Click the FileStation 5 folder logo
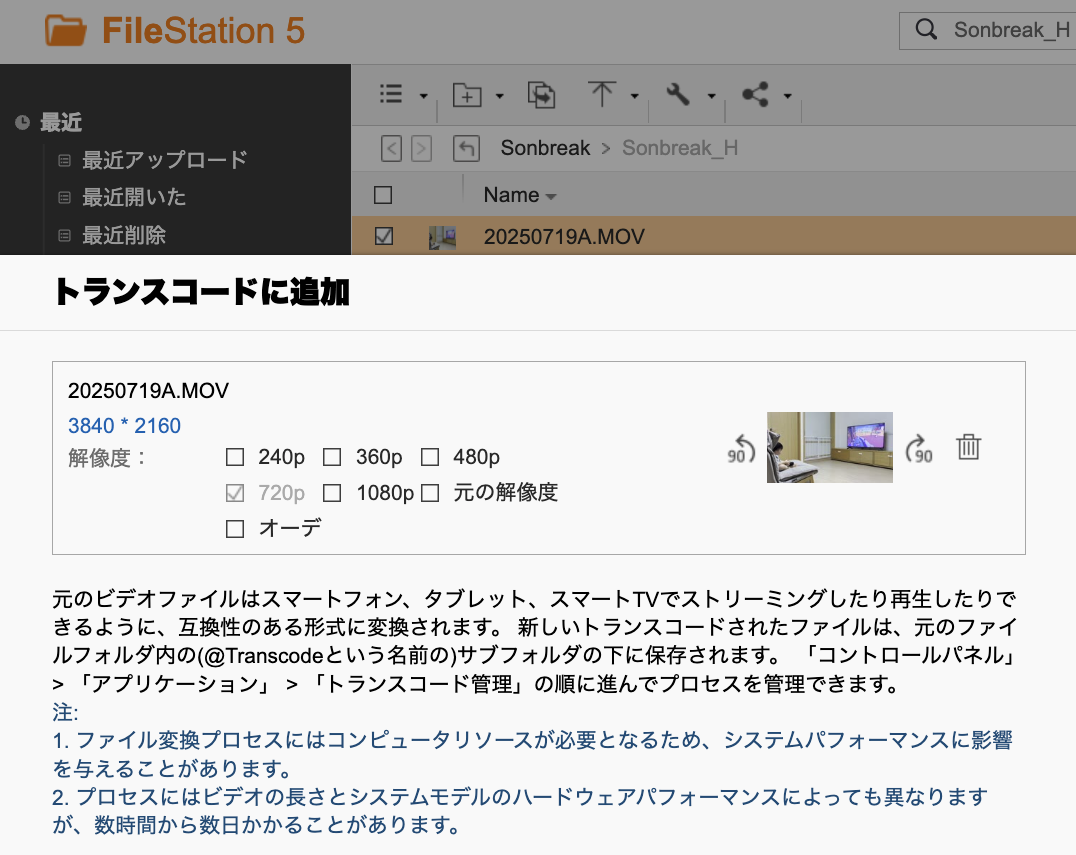Viewport: 1076px width, 855px height. click(x=66, y=30)
